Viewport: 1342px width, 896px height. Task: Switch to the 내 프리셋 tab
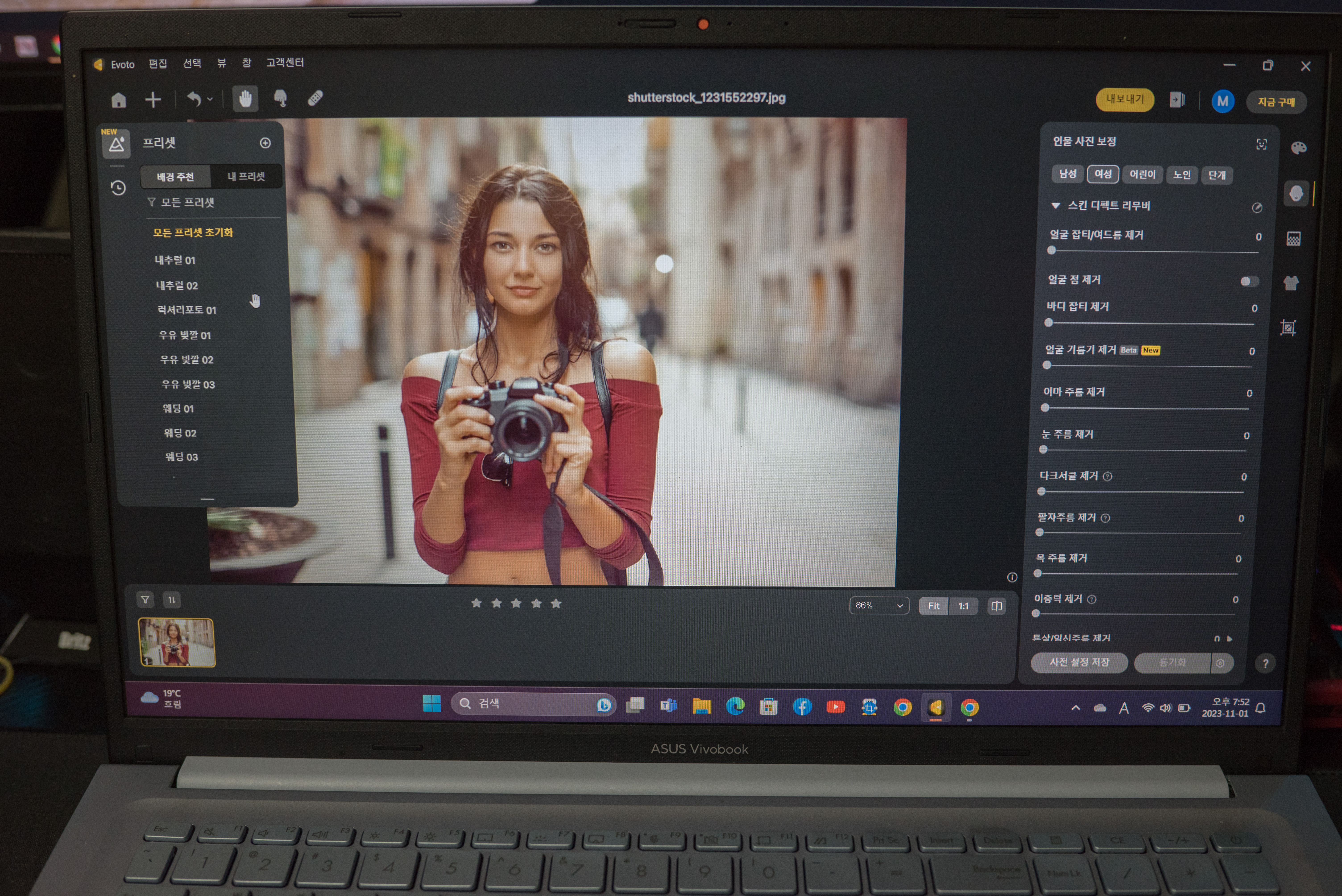[246, 176]
